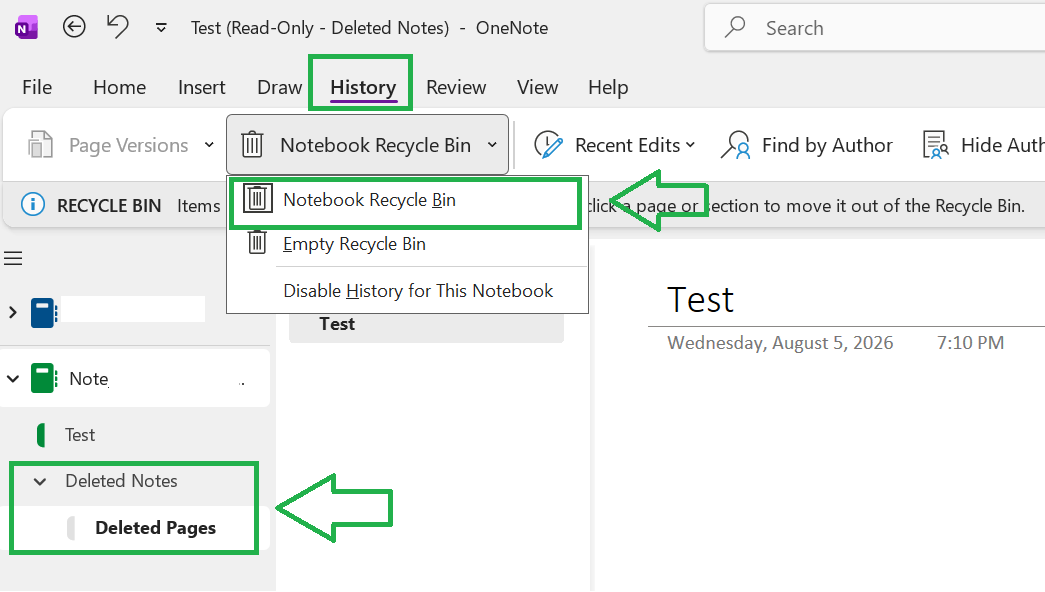
Task: Undo the last action
Action: click(x=117, y=27)
